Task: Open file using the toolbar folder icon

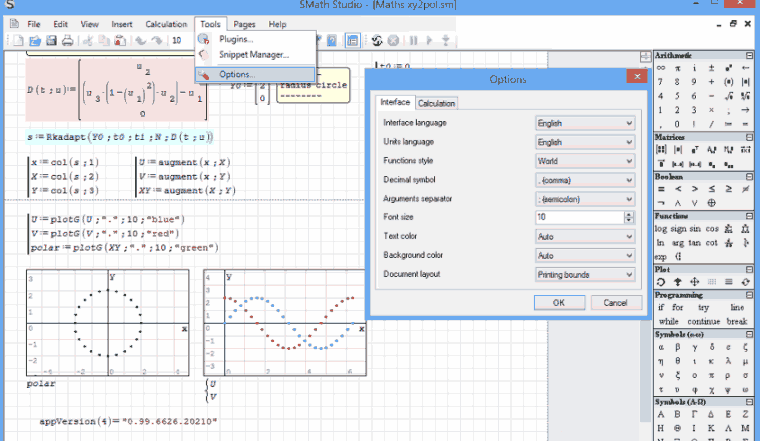Action: pos(35,41)
